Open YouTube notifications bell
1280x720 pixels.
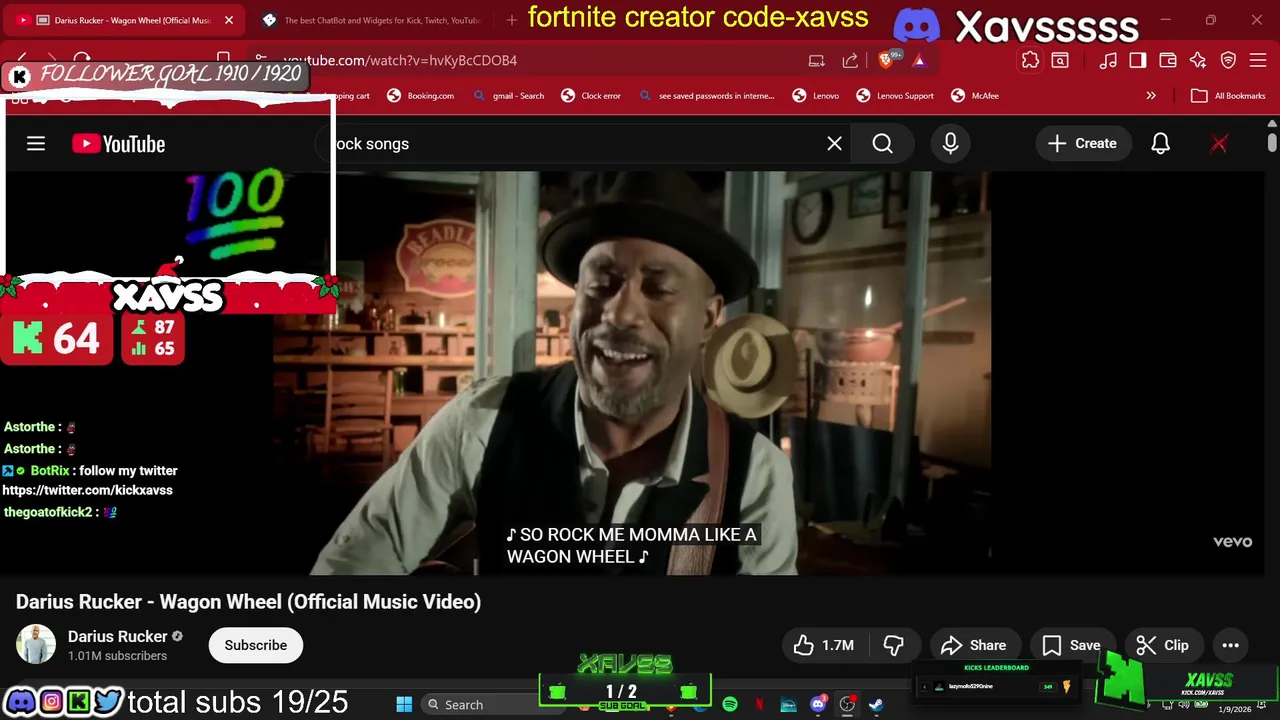(x=1160, y=144)
